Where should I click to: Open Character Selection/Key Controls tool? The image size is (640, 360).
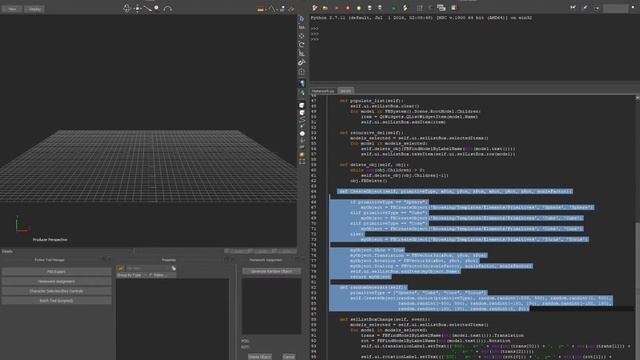pyautogui.click(x=56, y=291)
